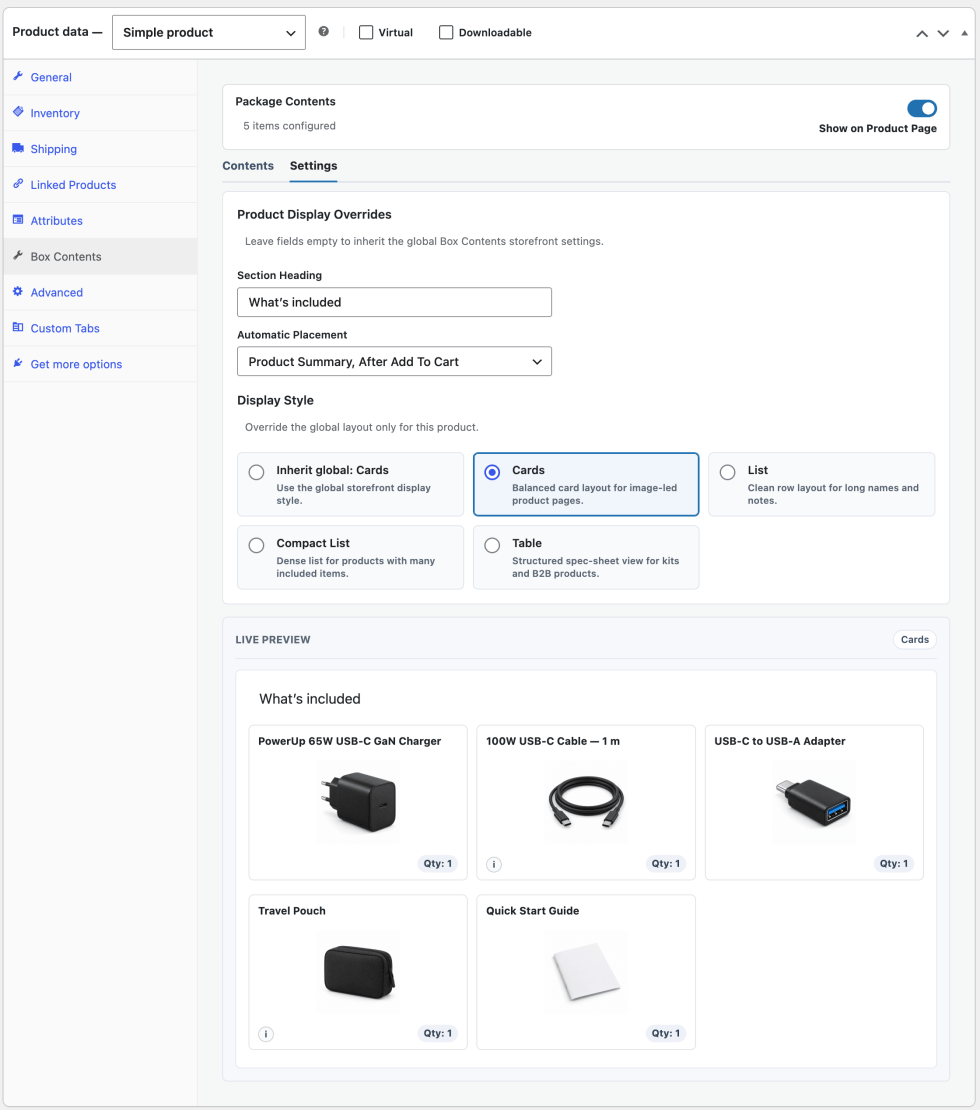Click Qty: 1 badge on USB-C to USB-A Adapter
The image size is (980, 1110).
(x=894, y=864)
